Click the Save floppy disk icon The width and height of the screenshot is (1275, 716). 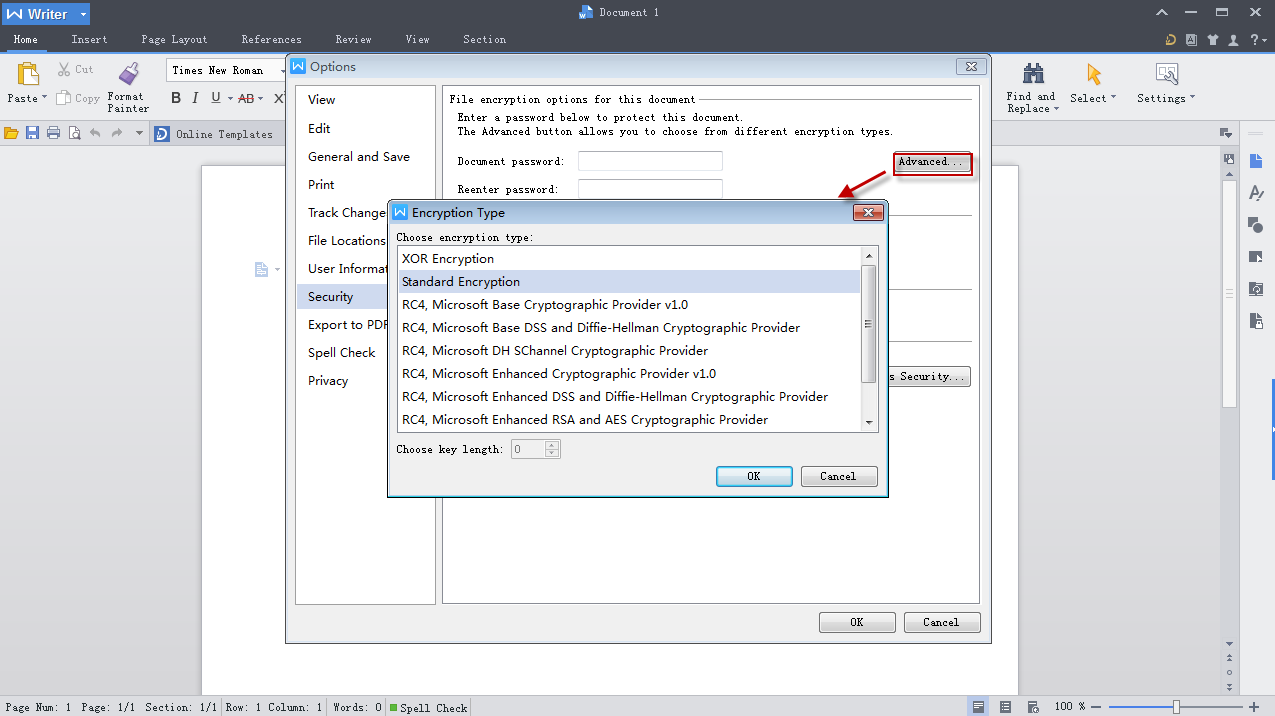[x=32, y=133]
